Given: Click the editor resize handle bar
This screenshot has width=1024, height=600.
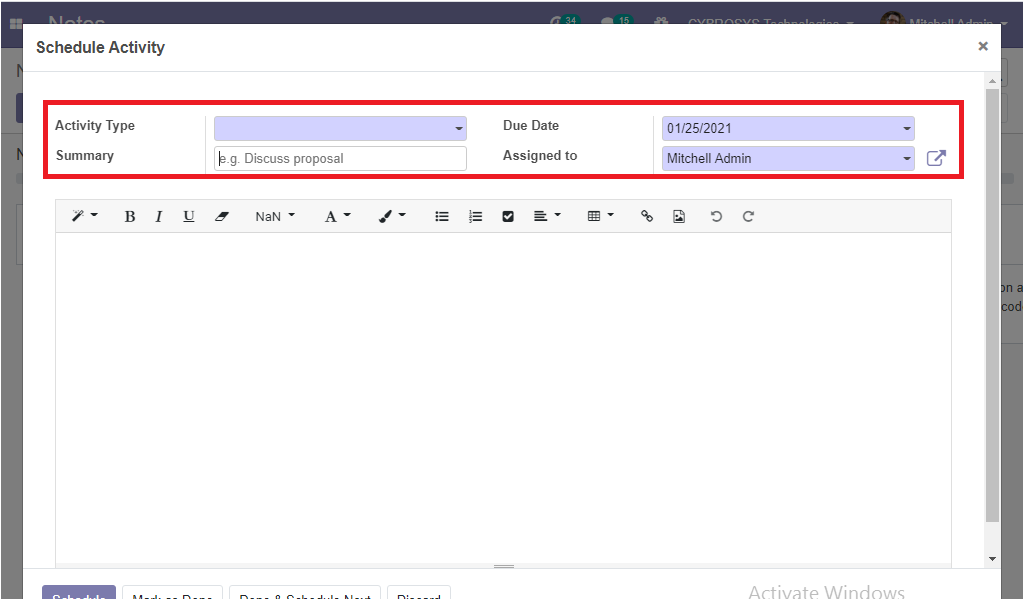Looking at the screenshot, I should [504, 566].
